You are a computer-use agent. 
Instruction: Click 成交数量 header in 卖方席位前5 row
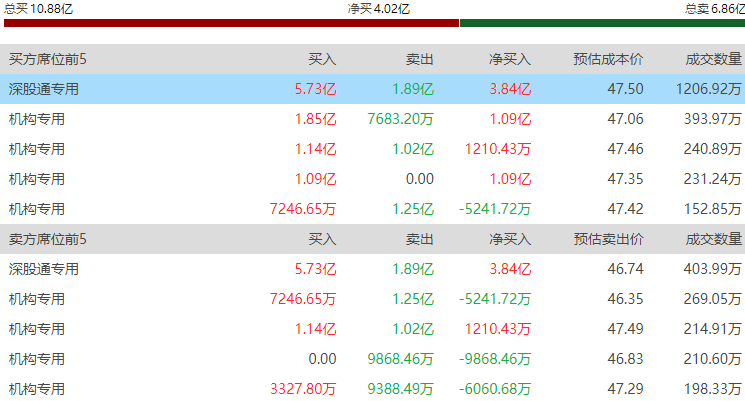click(x=713, y=239)
